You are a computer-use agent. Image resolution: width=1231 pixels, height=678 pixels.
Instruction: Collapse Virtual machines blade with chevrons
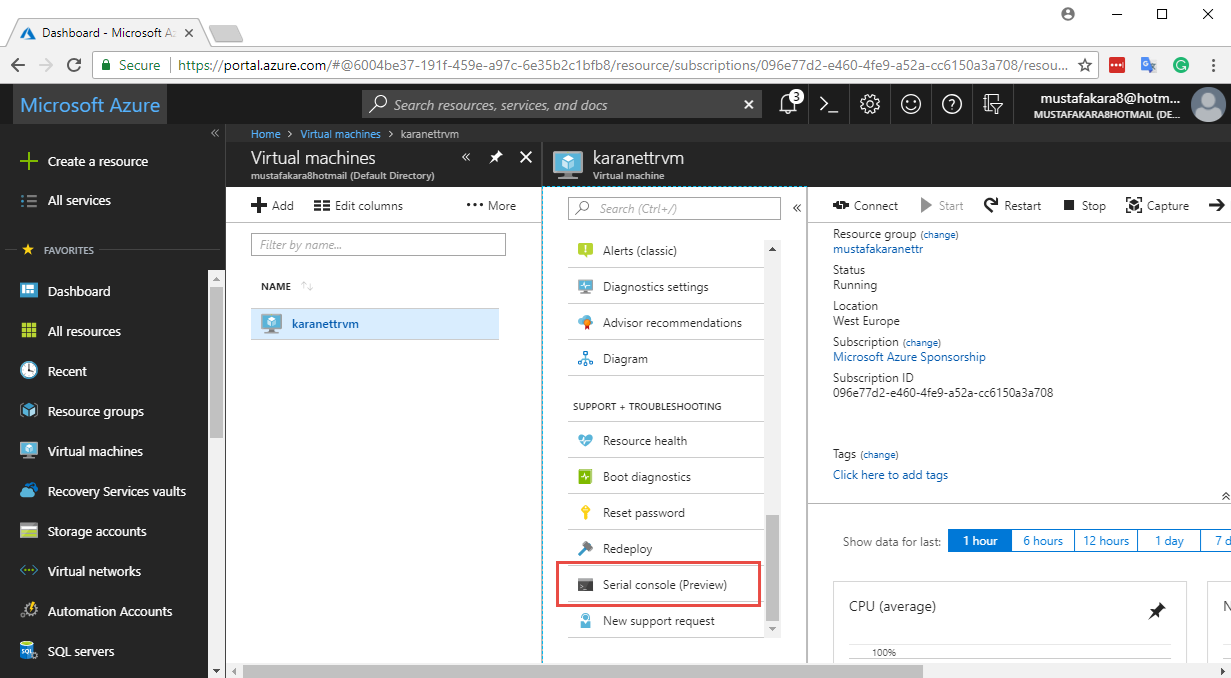coord(466,157)
